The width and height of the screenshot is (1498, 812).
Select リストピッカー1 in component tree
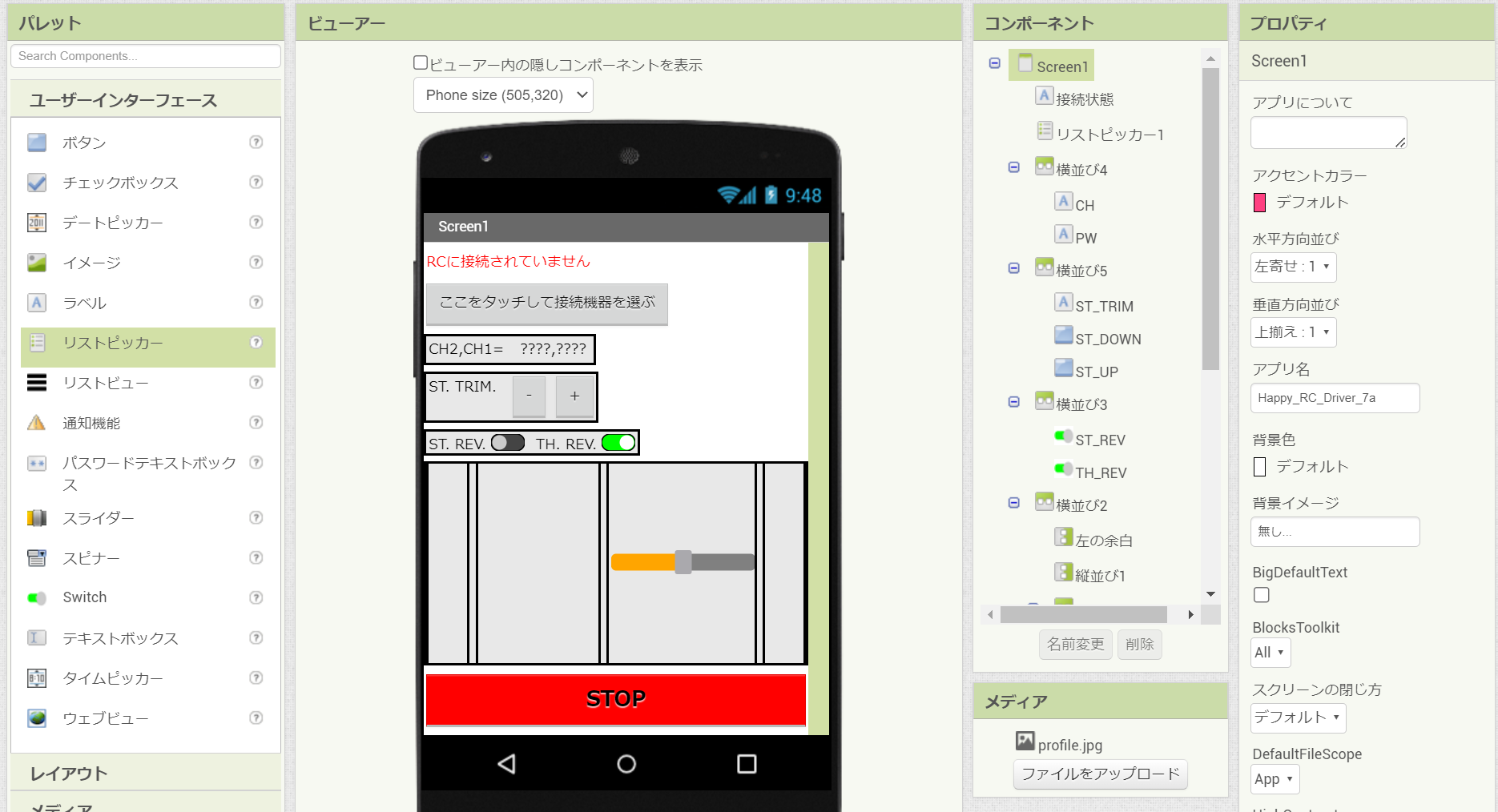[x=1100, y=134]
